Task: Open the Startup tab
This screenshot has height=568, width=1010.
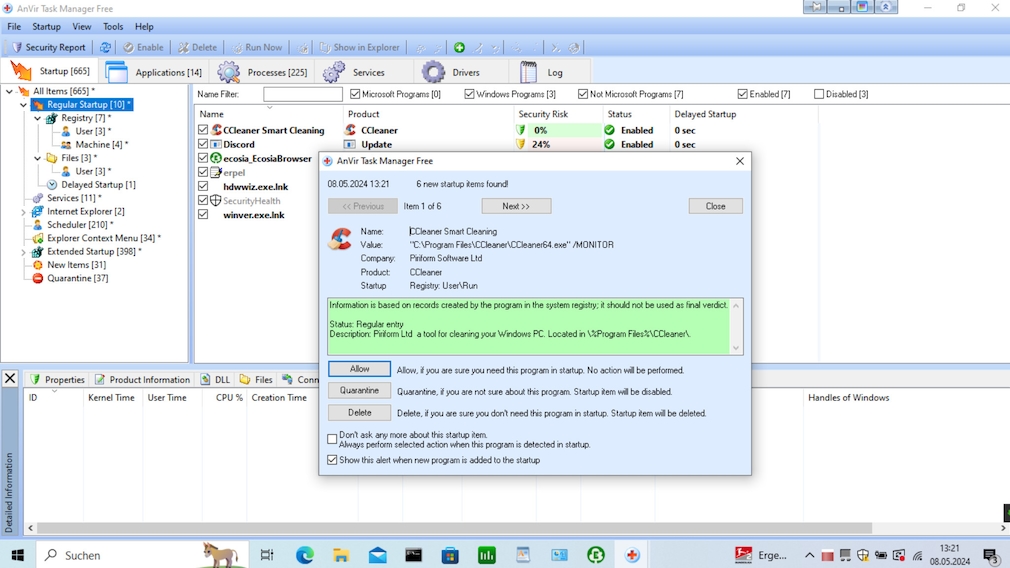Action: tap(51, 71)
